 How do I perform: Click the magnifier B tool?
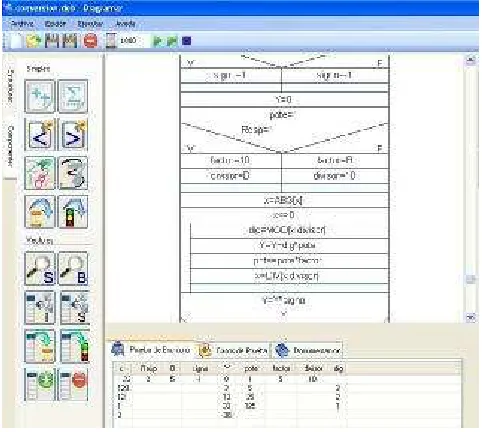pyautogui.click(x=73, y=269)
